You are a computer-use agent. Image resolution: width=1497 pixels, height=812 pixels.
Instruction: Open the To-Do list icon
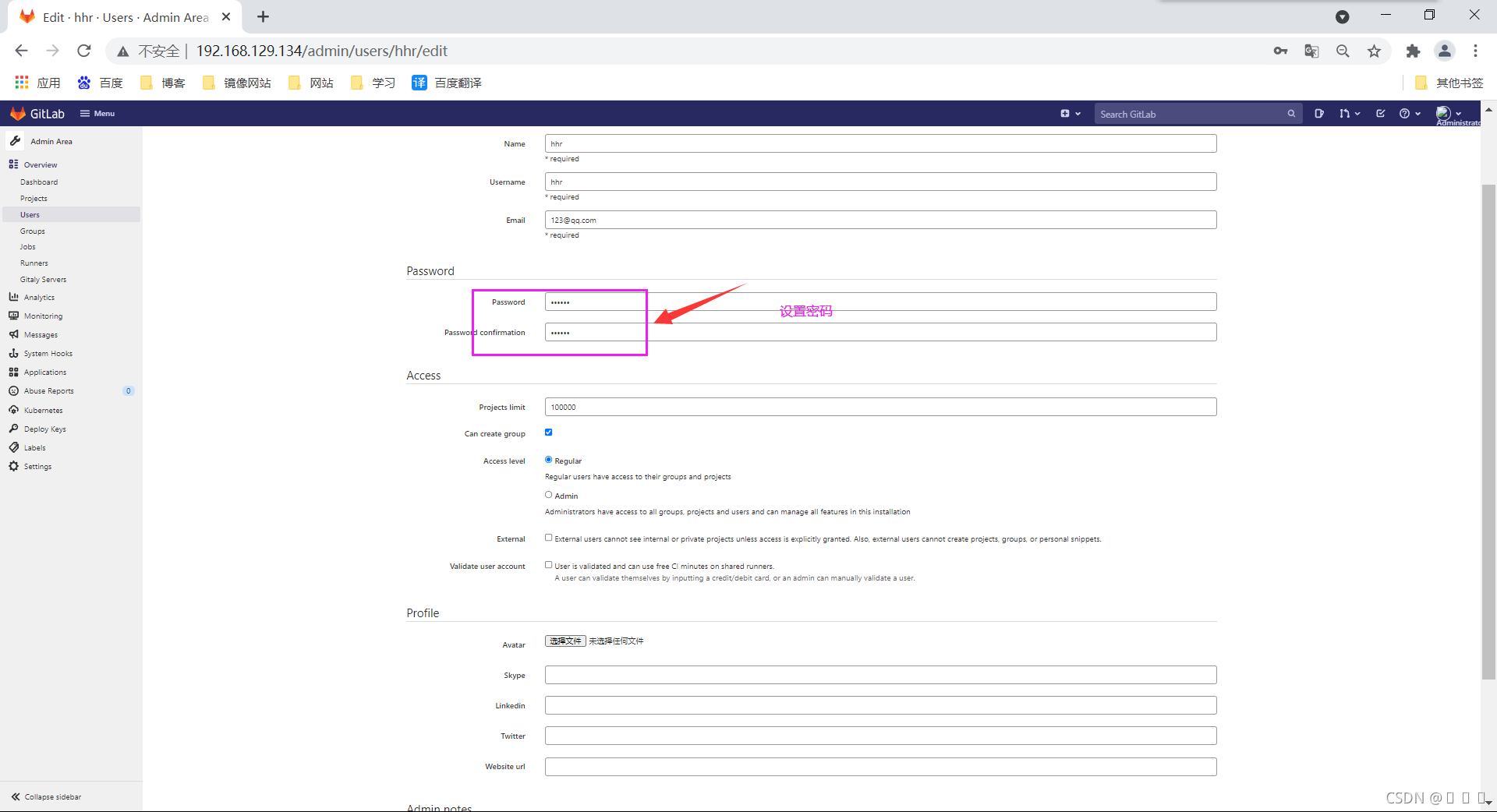pyautogui.click(x=1381, y=114)
